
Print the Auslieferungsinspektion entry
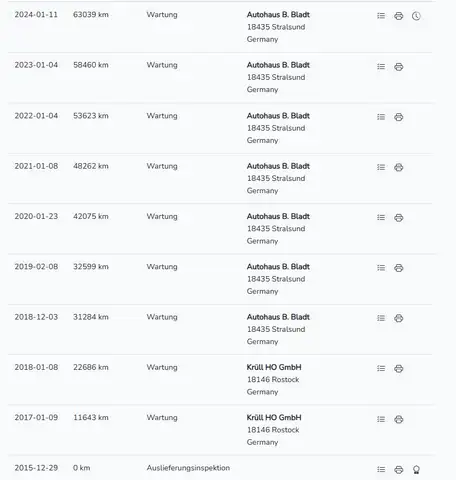point(399,470)
